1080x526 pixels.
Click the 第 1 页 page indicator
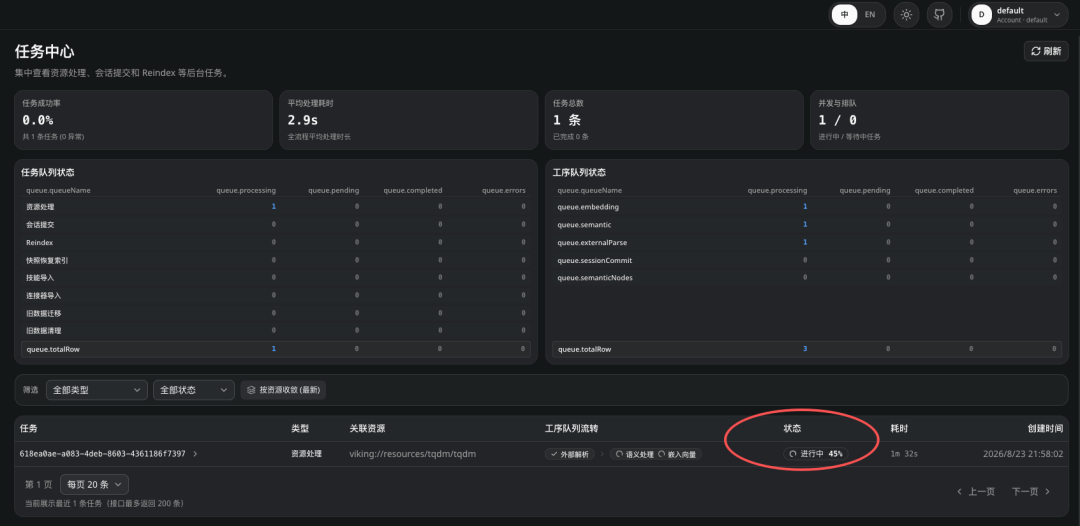pos(39,484)
